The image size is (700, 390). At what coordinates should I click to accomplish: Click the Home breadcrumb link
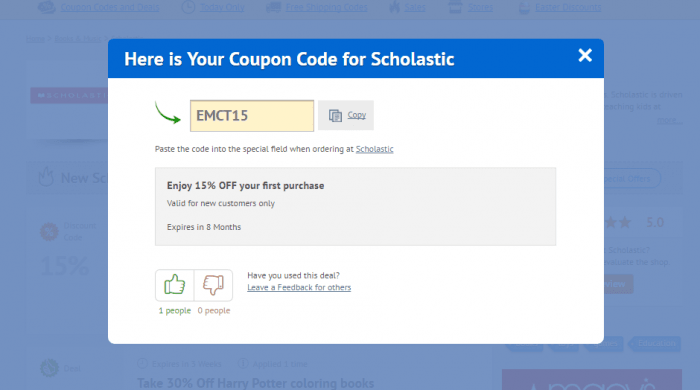pos(35,39)
